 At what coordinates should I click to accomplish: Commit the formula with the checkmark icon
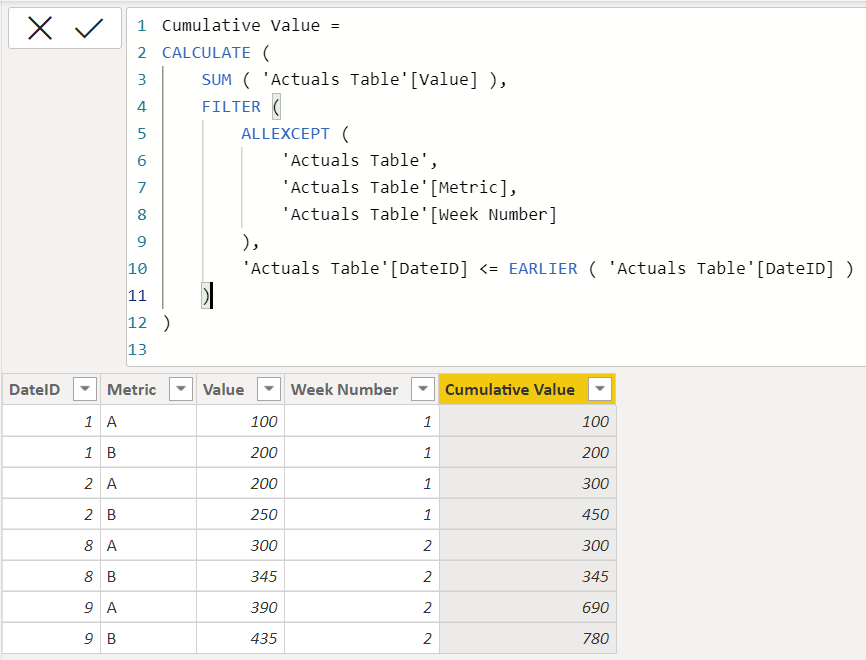click(89, 28)
